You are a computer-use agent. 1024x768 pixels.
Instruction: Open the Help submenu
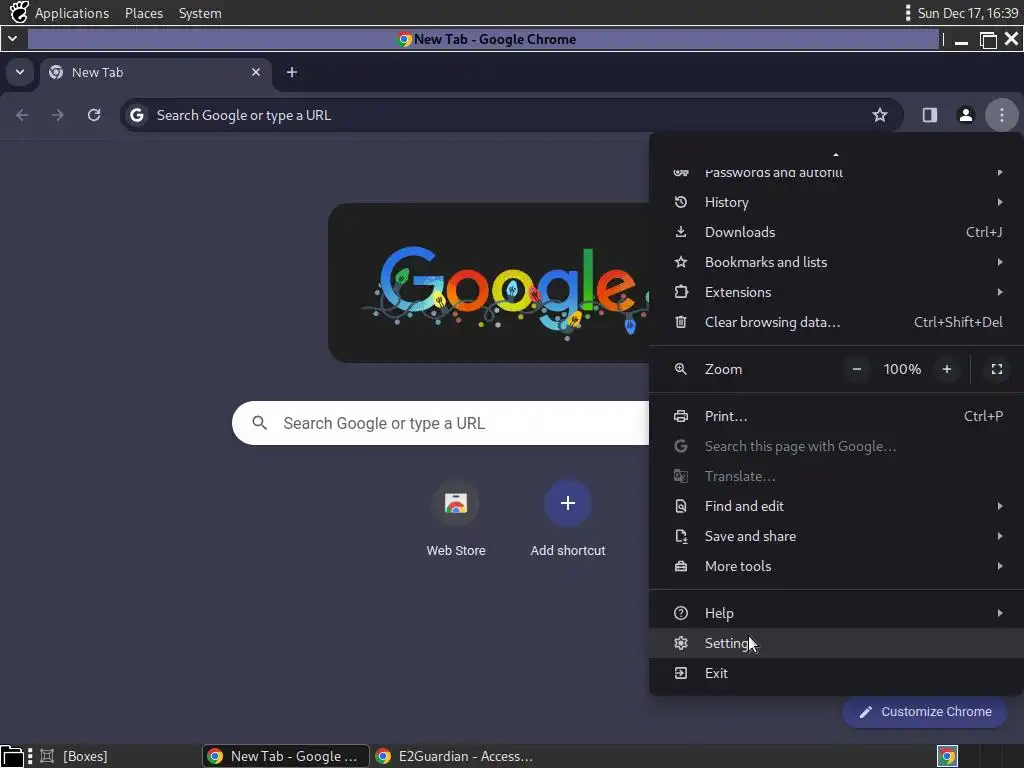point(836,613)
